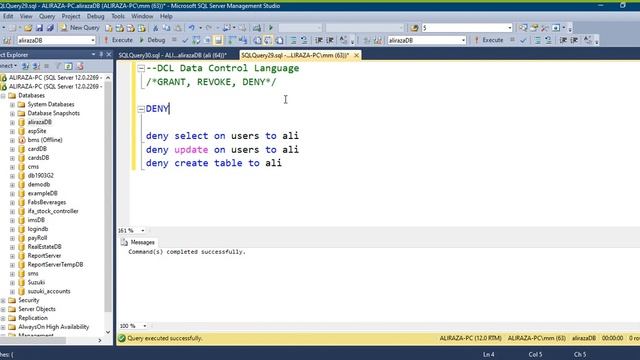Select bms (Offline) database
This screenshot has height=360, width=640.
point(45,140)
